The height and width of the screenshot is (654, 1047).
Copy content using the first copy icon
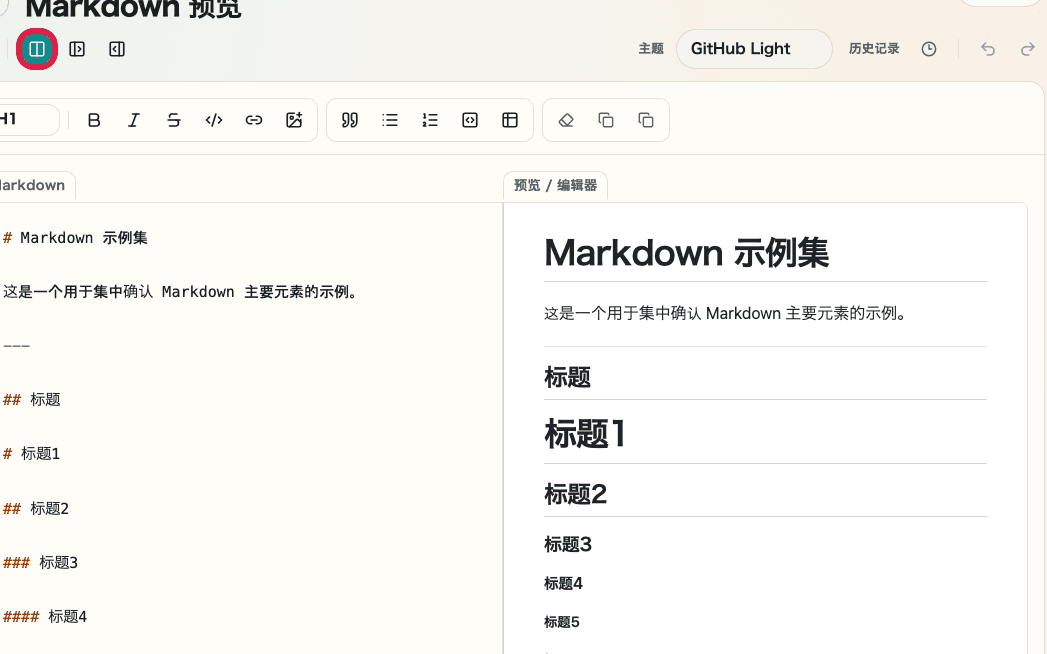(605, 120)
